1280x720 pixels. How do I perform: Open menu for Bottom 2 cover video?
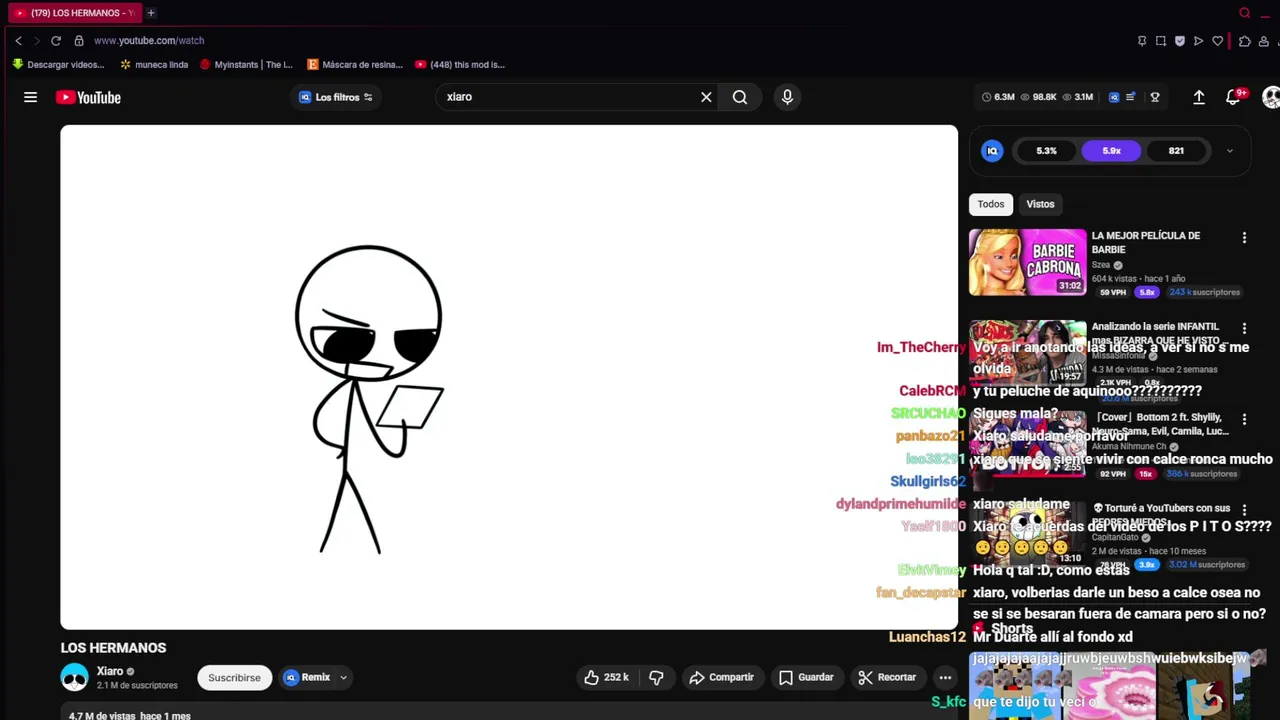tap(1244, 419)
